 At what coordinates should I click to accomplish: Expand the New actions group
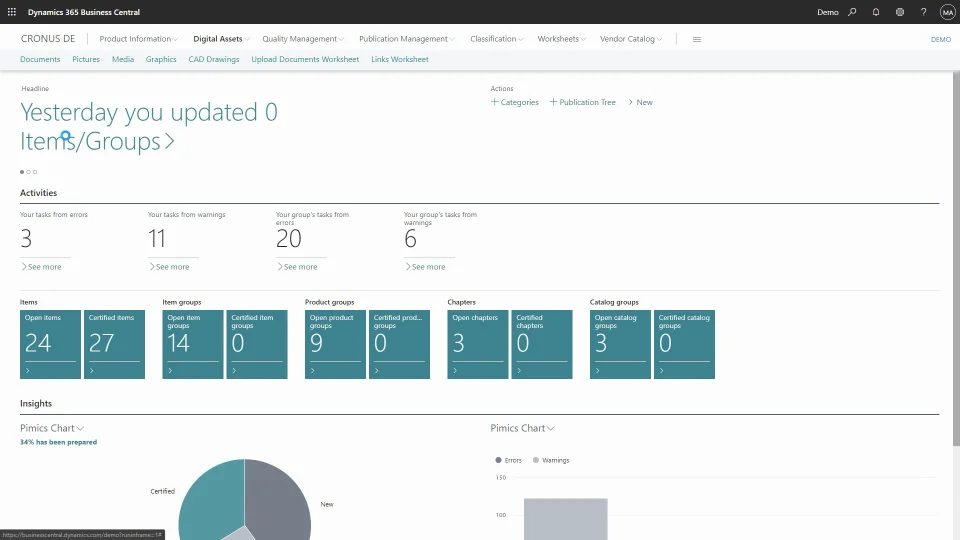640,102
